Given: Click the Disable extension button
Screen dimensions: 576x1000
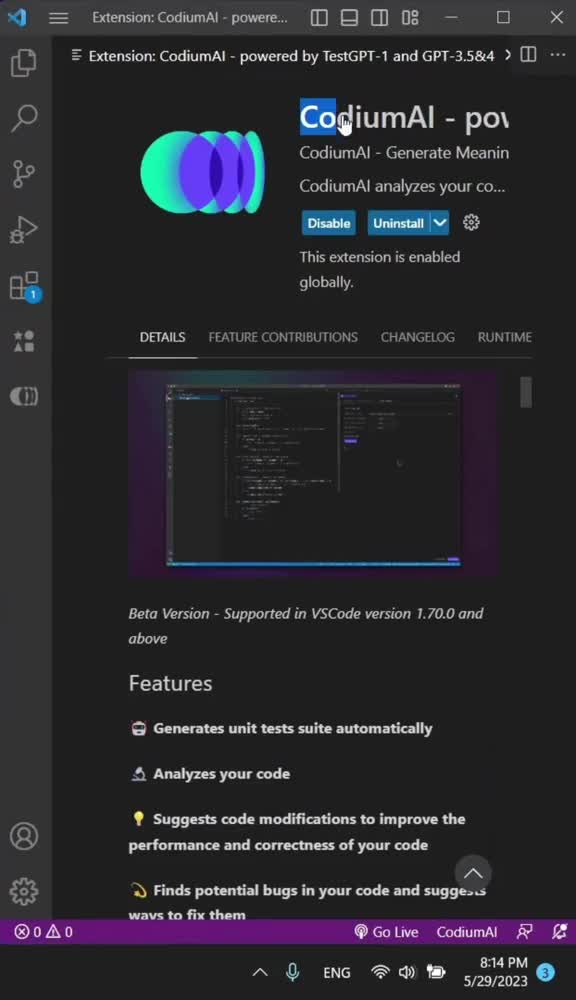Looking at the screenshot, I should pos(329,223).
